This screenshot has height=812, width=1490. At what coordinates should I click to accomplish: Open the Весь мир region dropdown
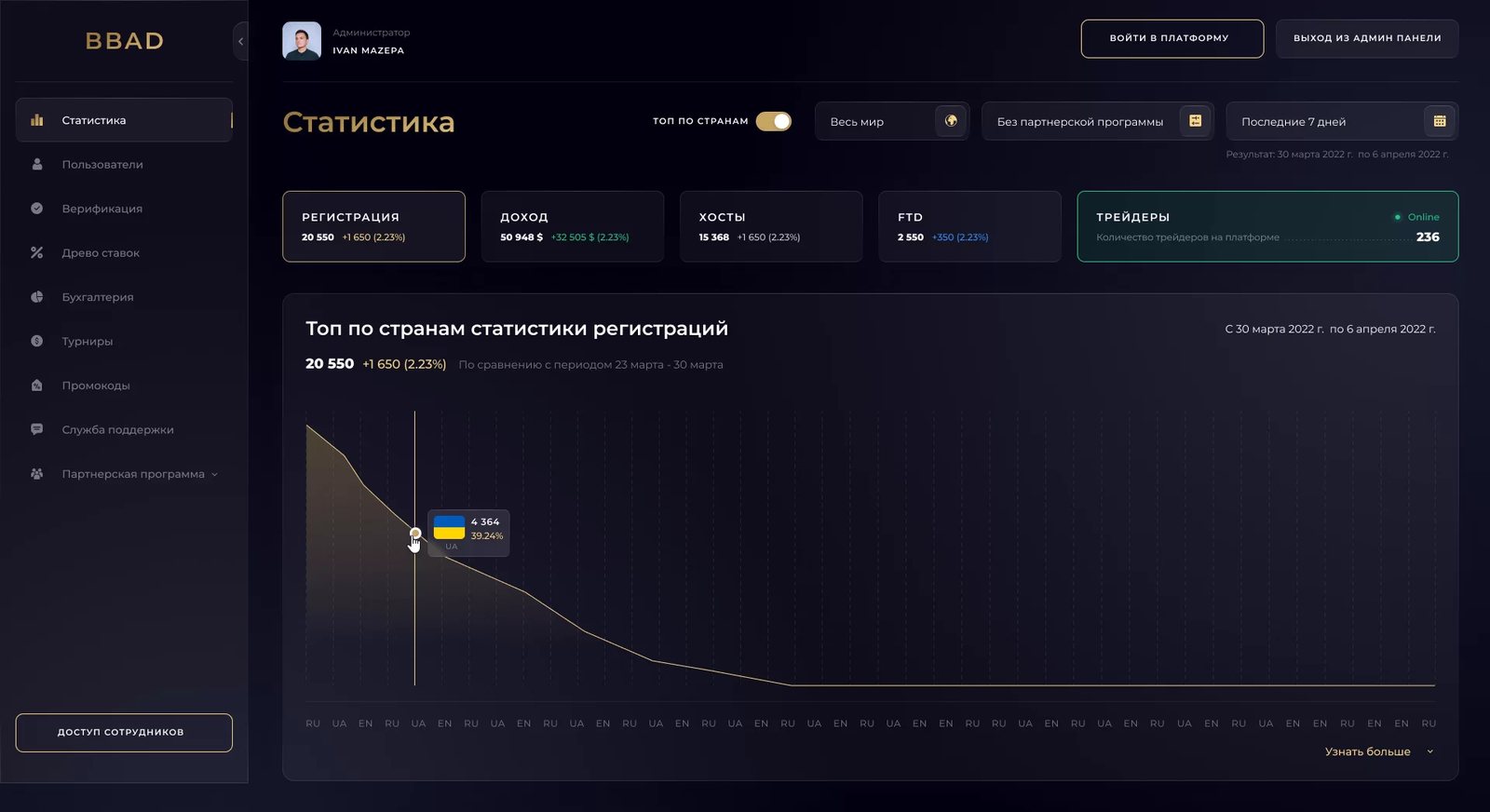pos(892,121)
